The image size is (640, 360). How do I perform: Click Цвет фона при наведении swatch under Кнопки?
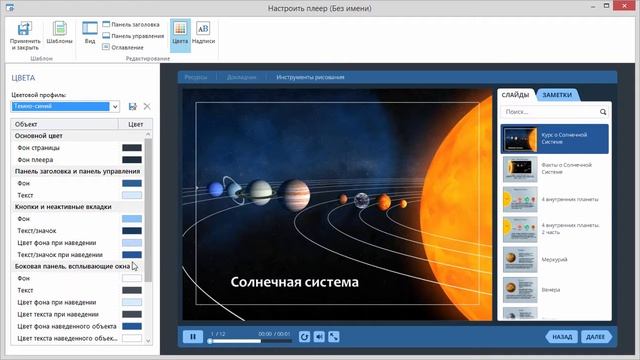point(132,243)
